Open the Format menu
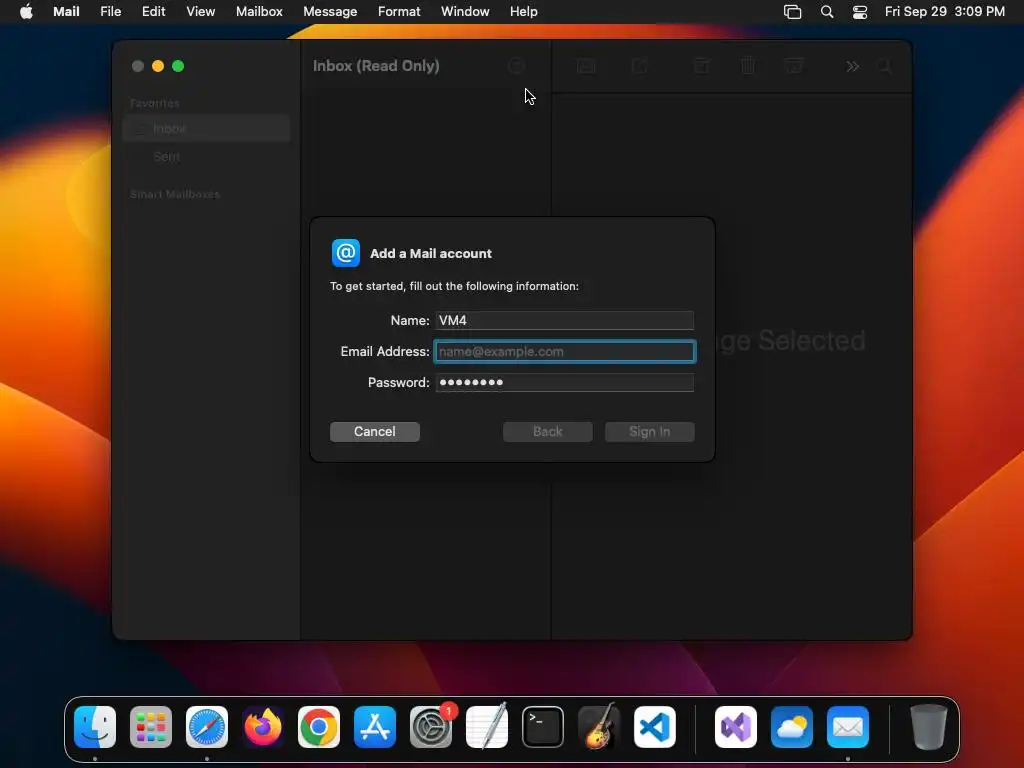Screen dimensions: 1024x768 click(399, 11)
